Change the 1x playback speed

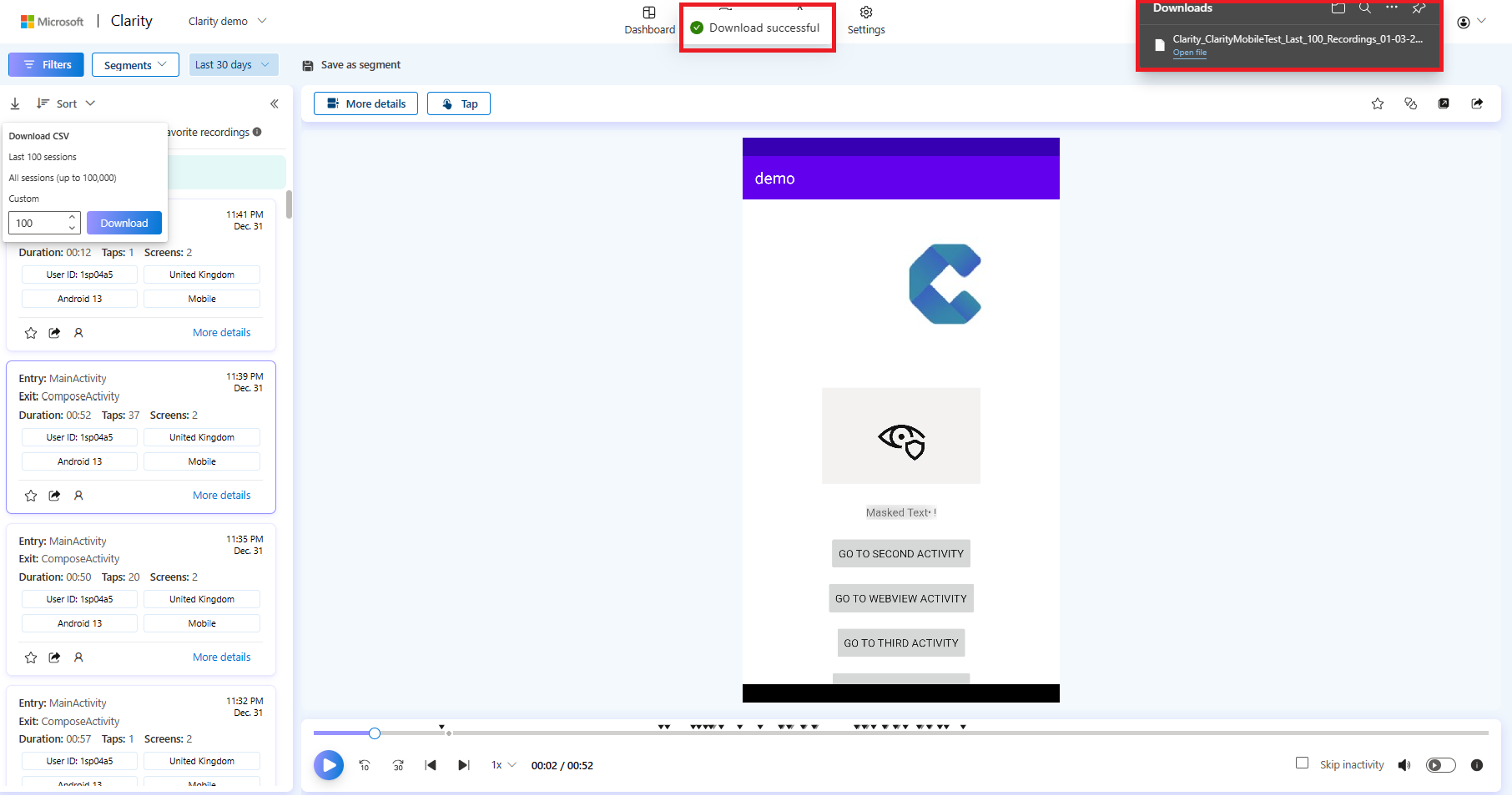point(503,765)
